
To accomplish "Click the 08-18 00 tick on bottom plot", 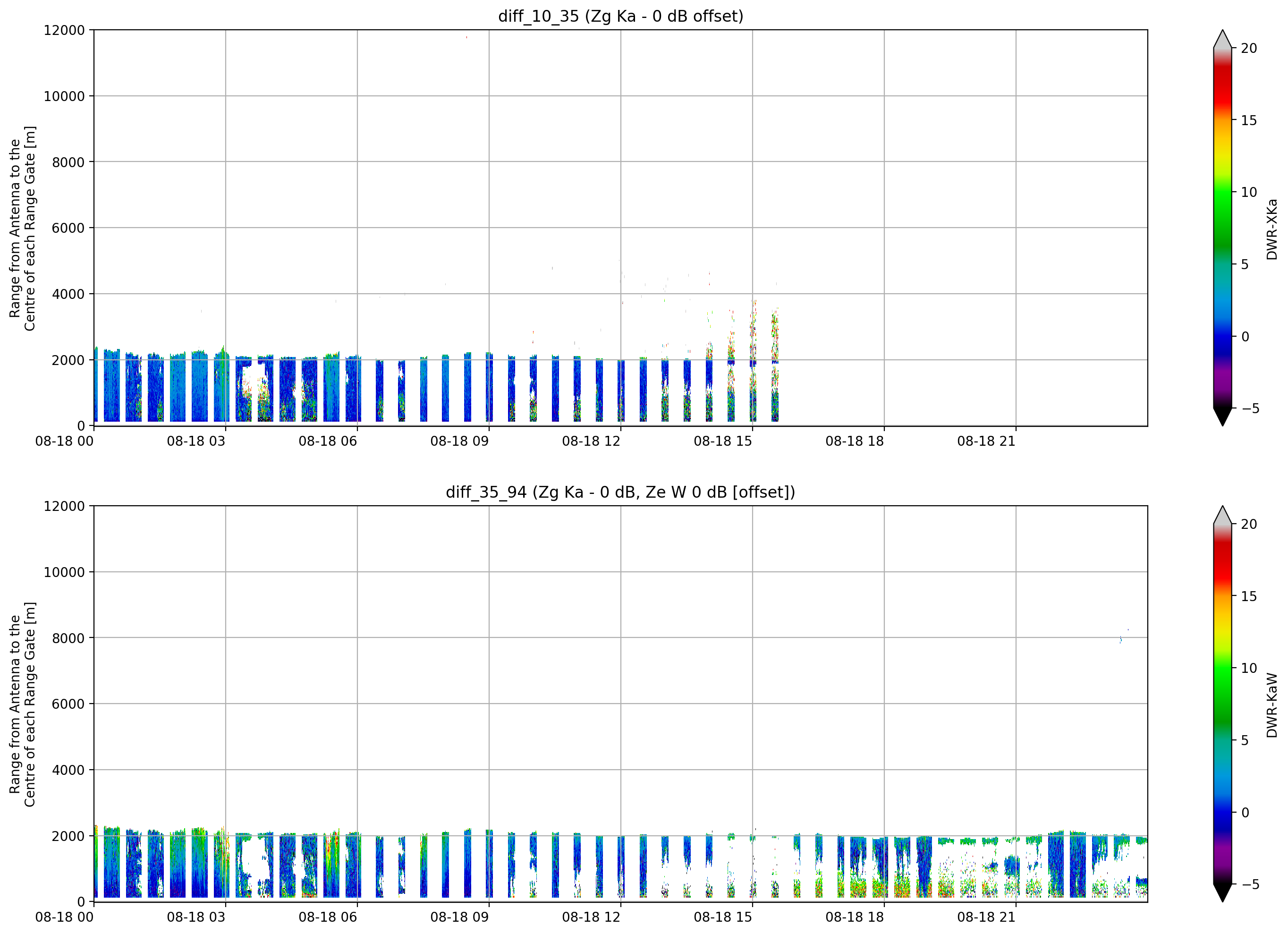I will point(64,917).
